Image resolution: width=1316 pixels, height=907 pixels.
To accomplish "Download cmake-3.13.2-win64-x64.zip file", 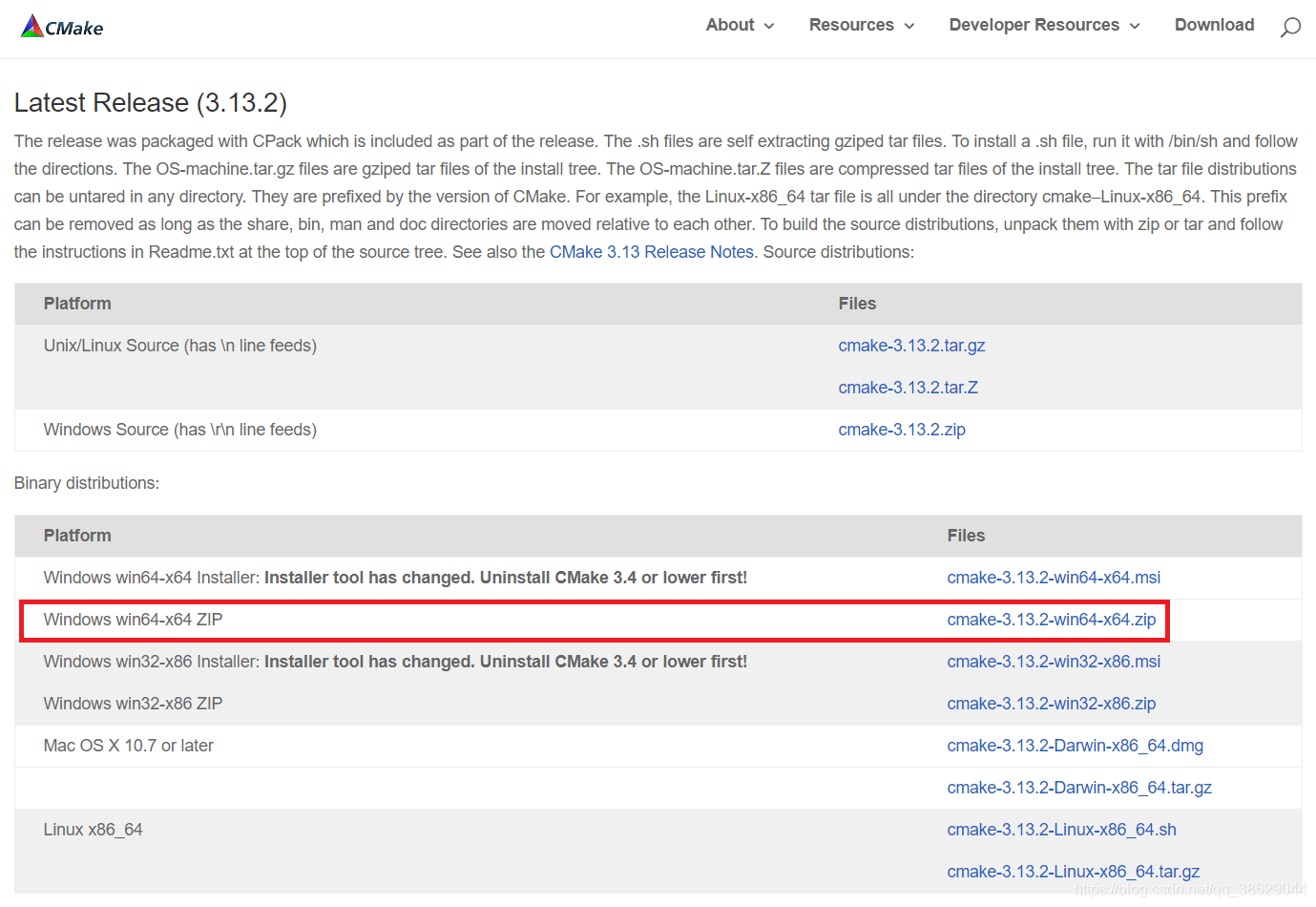I will pos(1051,620).
